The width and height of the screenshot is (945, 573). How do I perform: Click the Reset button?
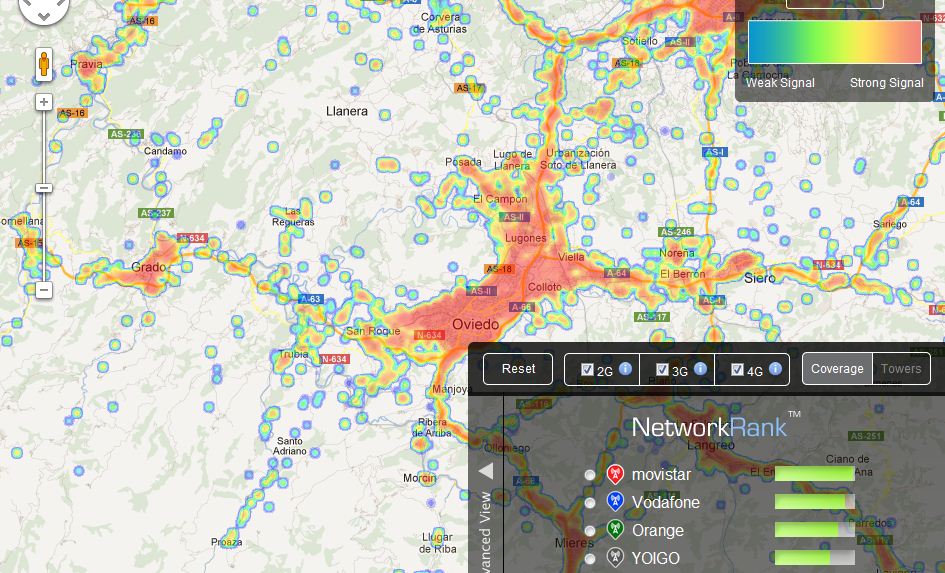[518, 369]
